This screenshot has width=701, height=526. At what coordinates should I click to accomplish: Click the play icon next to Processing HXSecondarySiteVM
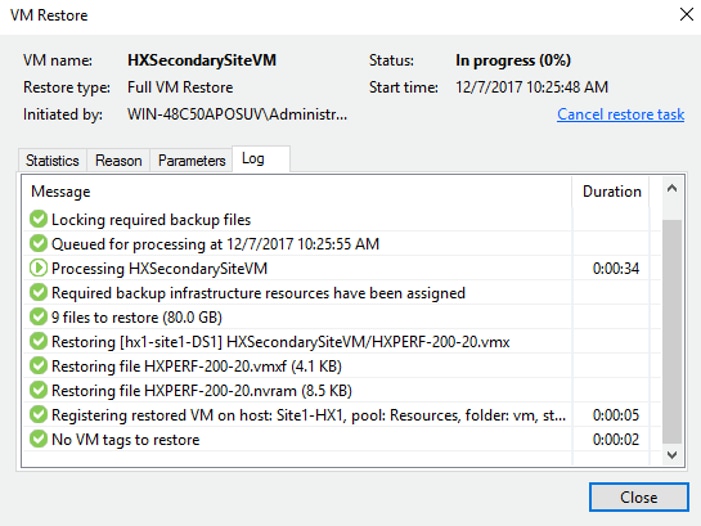click(38, 268)
